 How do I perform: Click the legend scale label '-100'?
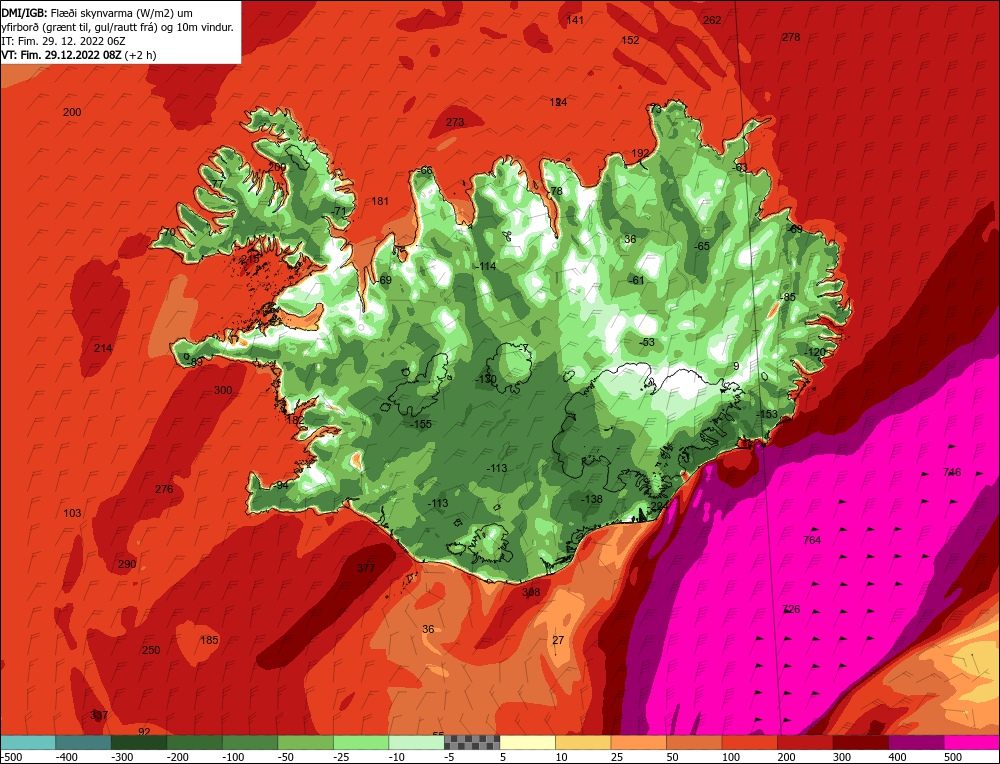point(234,757)
